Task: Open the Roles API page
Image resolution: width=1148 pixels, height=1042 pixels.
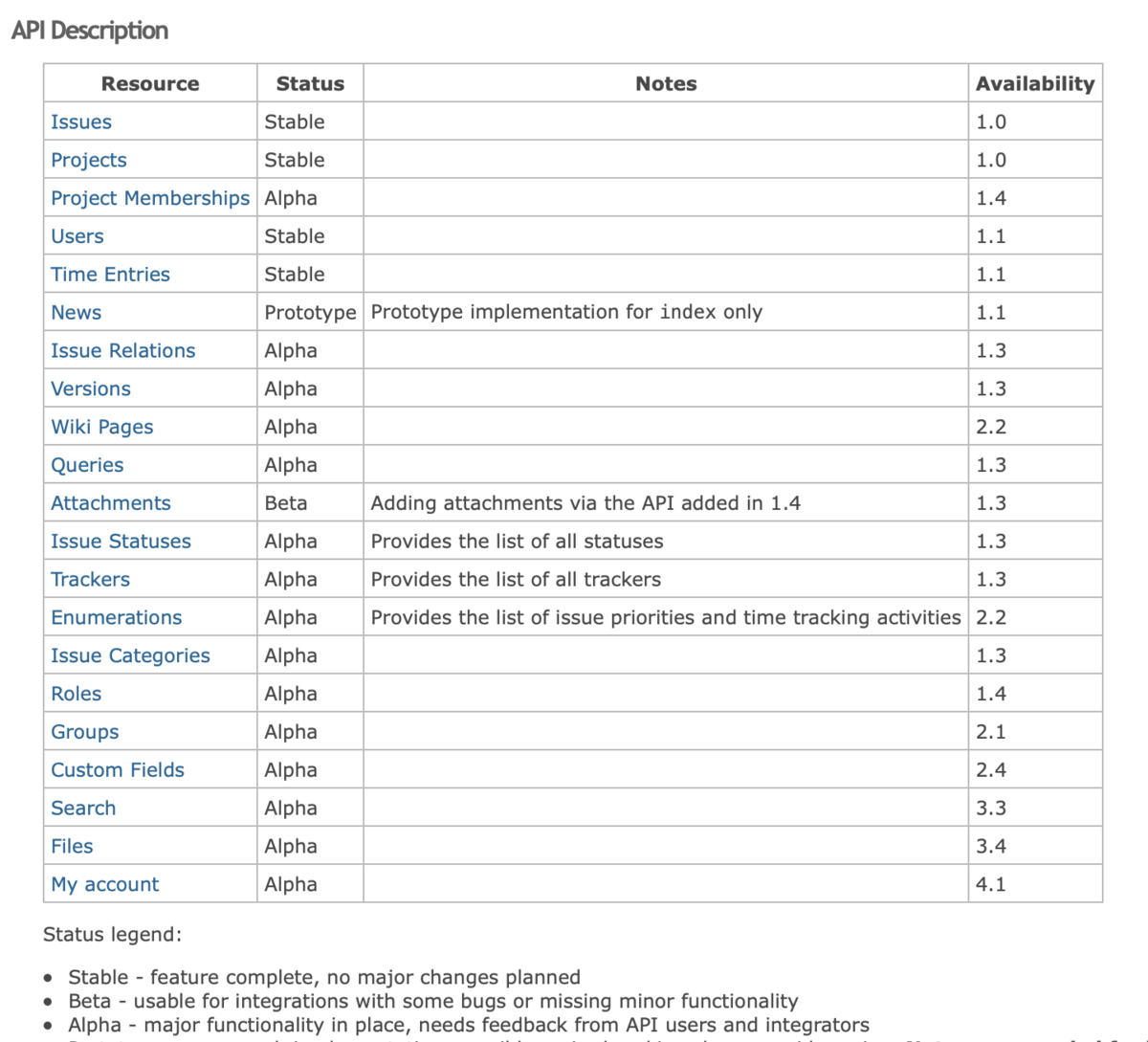Action: pos(75,694)
